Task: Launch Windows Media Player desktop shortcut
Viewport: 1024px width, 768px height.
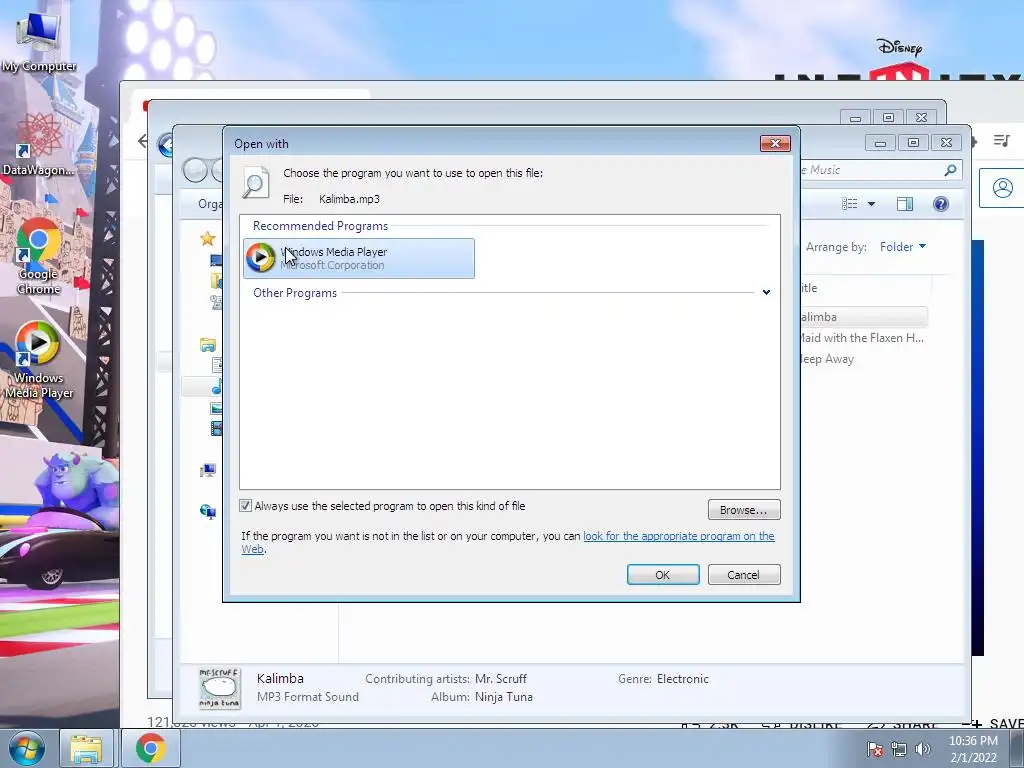Action: (39, 360)
